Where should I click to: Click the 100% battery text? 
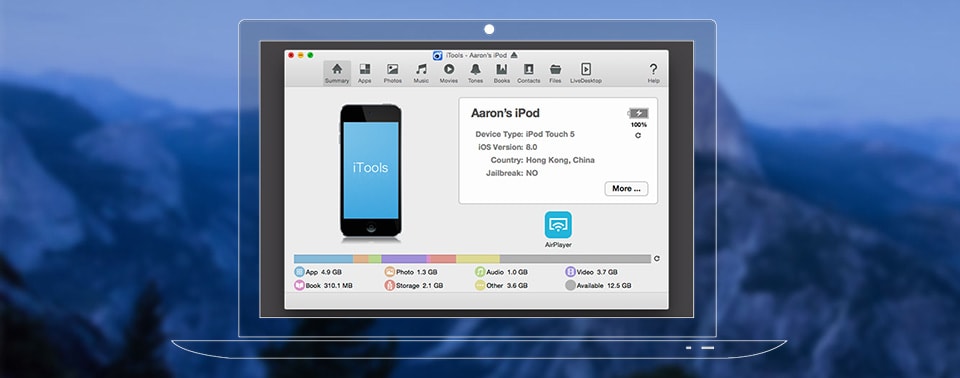point(639,125)
